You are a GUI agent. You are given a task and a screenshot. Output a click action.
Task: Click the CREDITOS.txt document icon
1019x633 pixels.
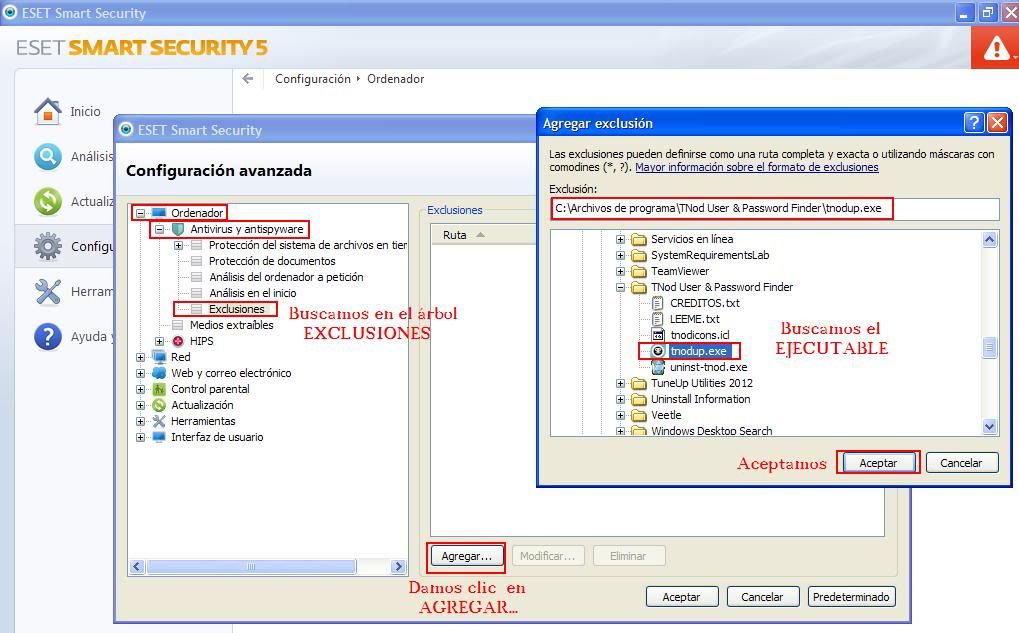658,303
